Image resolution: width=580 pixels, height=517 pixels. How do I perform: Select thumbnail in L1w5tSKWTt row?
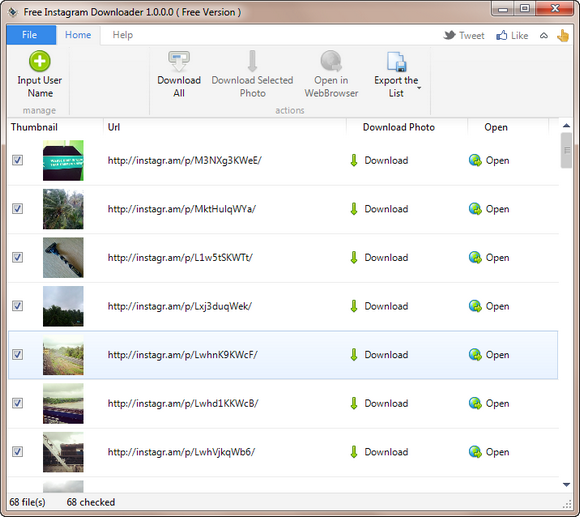[63, 257]
